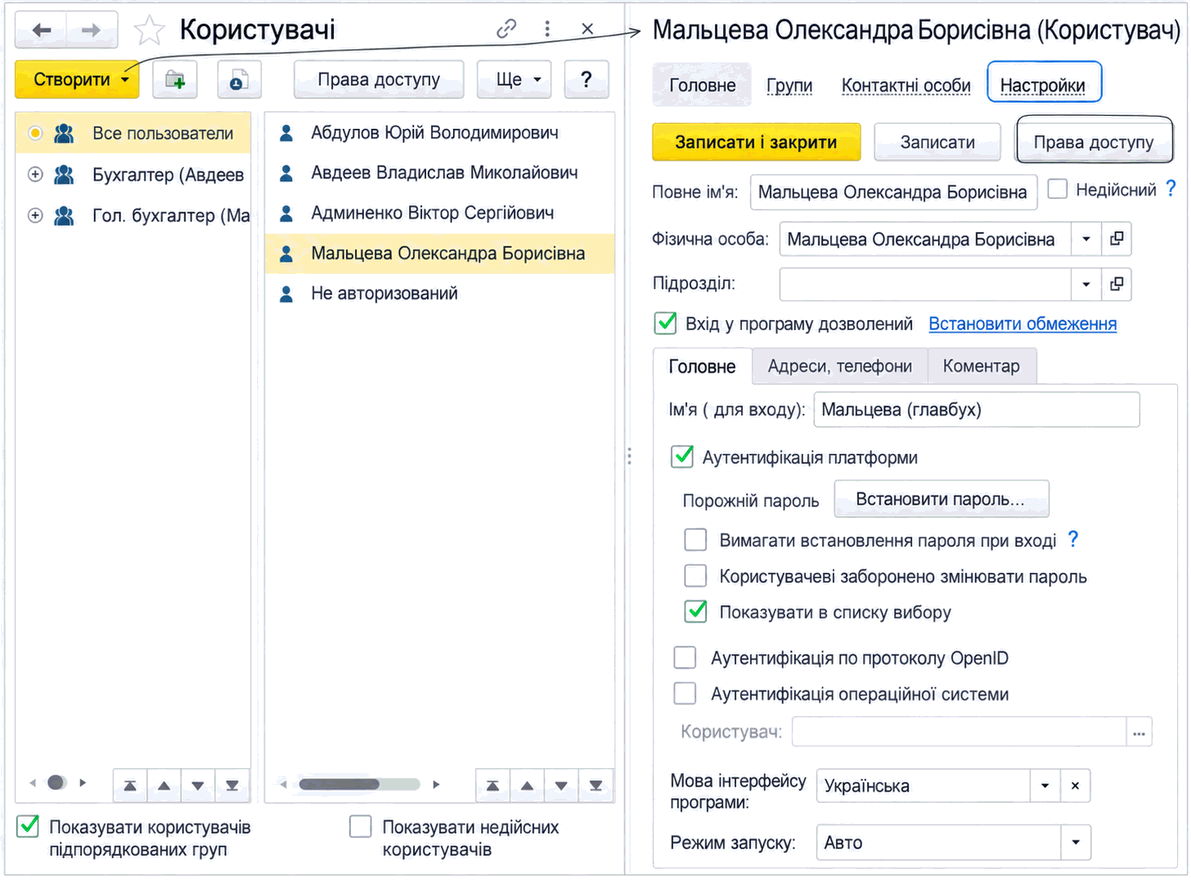The image size is (1191, 880).
Task: Open help with the question mark button
Action: (586, 80)
